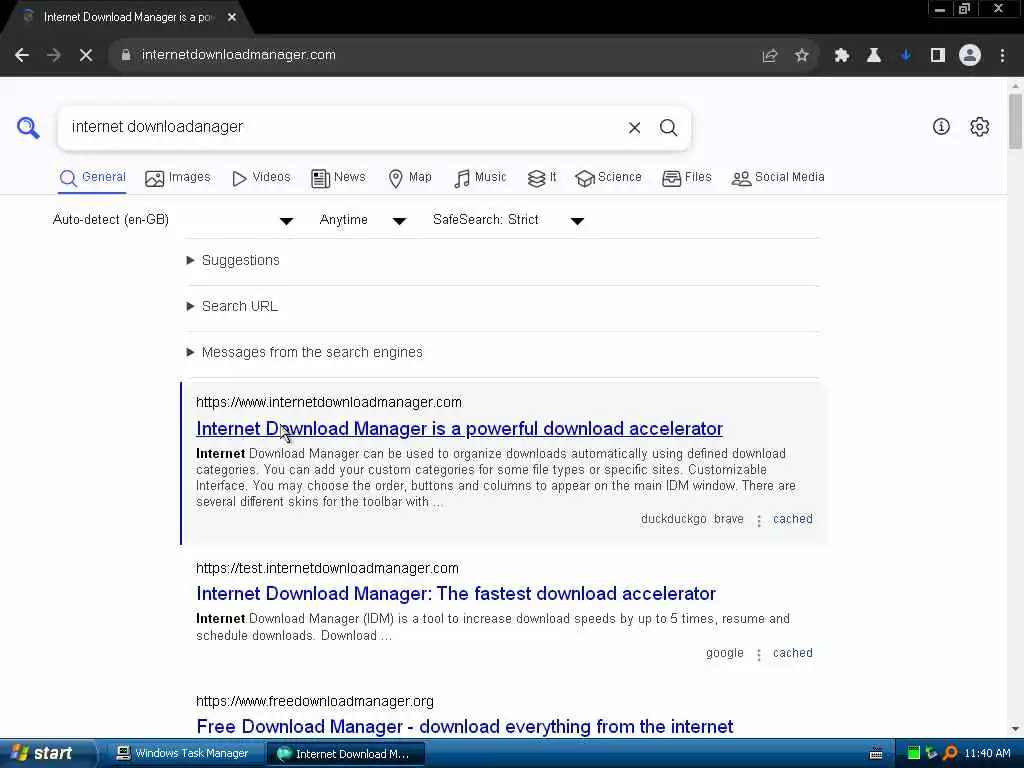
Task: Open the preferences gear icon
Action: click(x=980, y=127)
